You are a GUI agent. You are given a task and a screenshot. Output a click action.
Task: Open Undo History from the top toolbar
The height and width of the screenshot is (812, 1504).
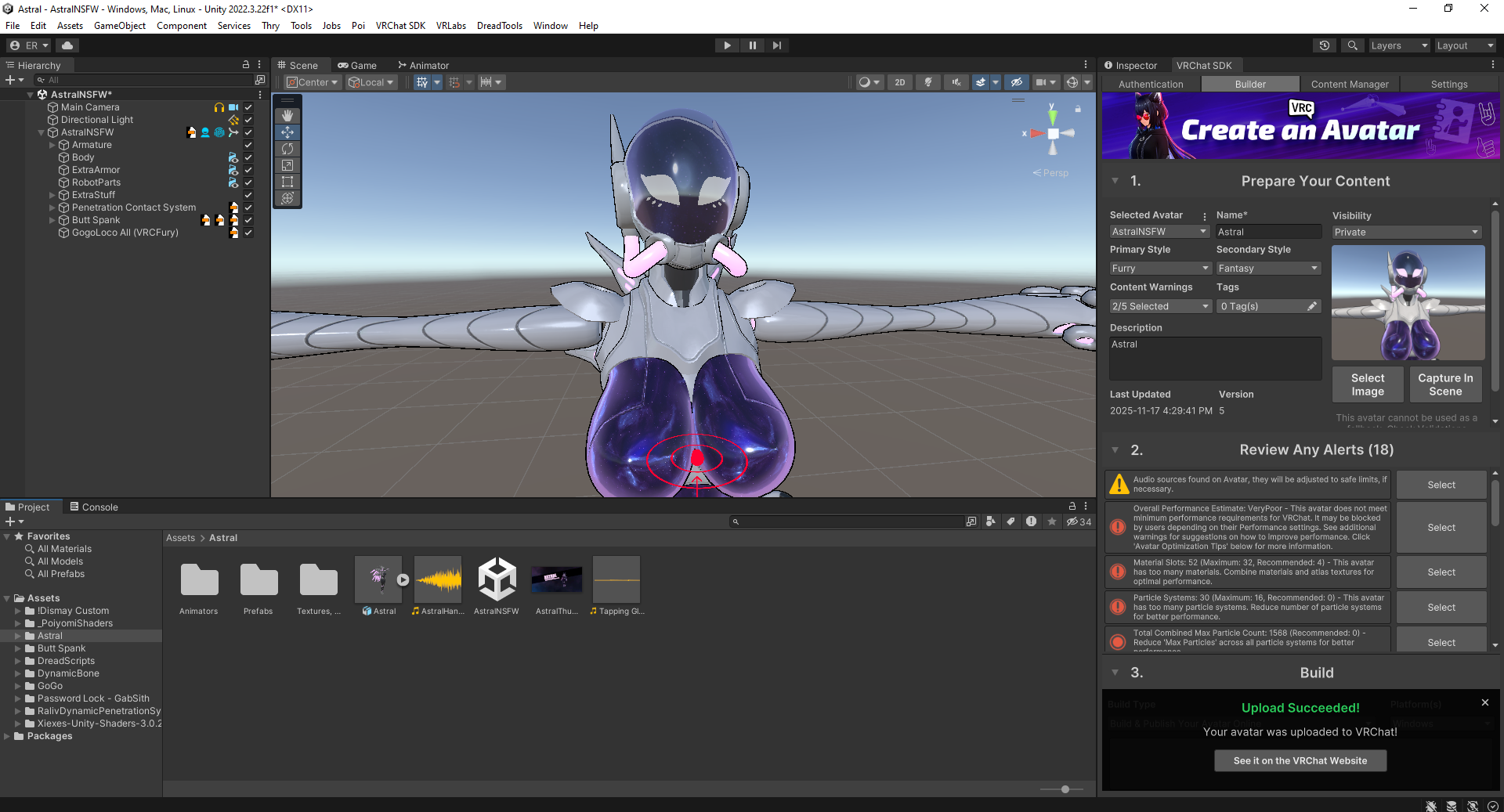1325,45
